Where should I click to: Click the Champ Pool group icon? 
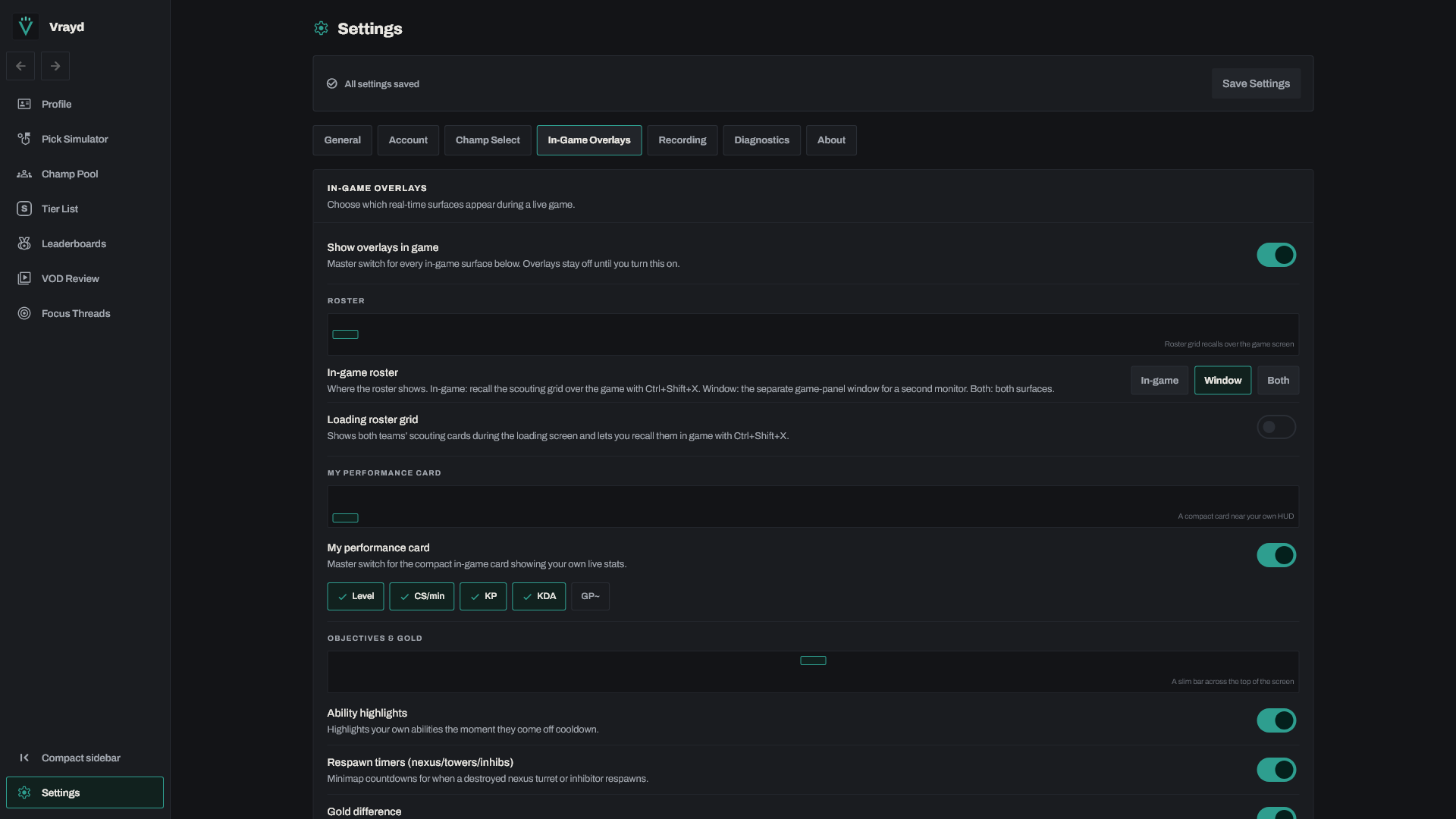point(24,174)
